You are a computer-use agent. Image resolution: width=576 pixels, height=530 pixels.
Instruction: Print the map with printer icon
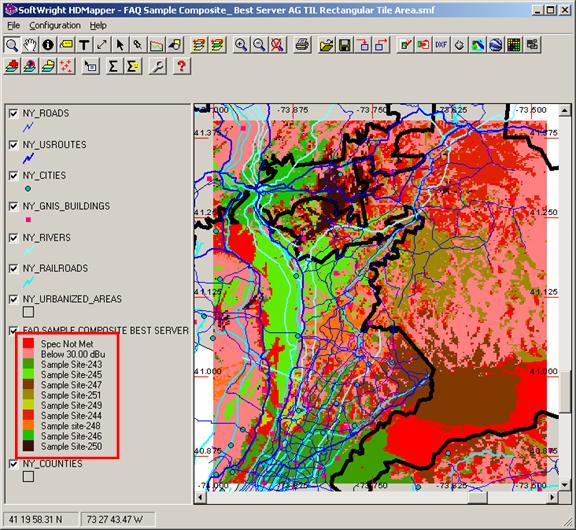click(x=302, y=45)
